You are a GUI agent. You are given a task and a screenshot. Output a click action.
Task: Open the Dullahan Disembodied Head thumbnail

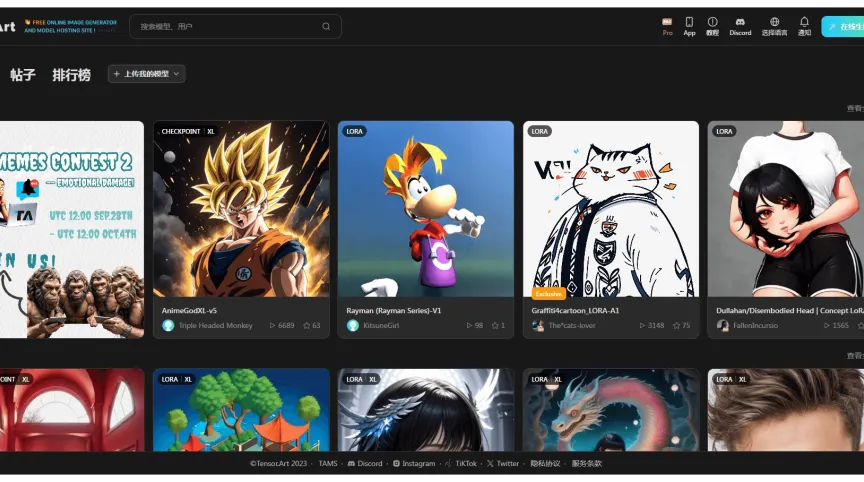click(786, 209)
